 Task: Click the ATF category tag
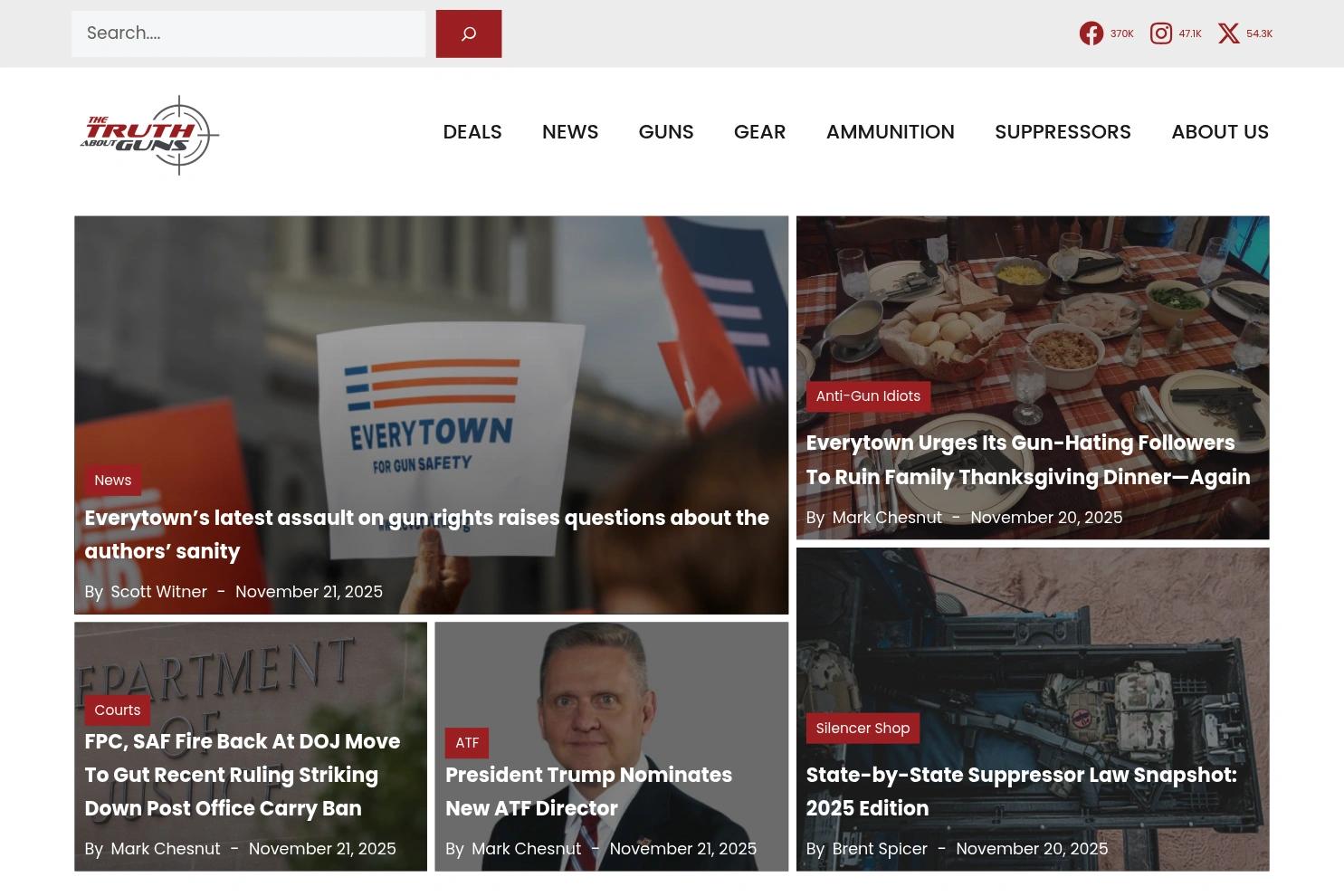click(x=467, y=743)
